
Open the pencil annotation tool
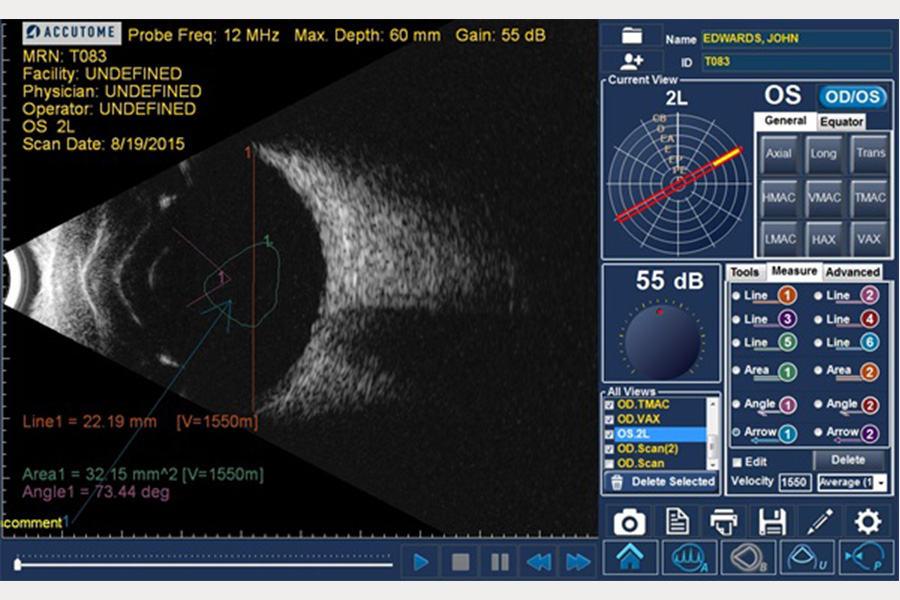tap(820, 522)
